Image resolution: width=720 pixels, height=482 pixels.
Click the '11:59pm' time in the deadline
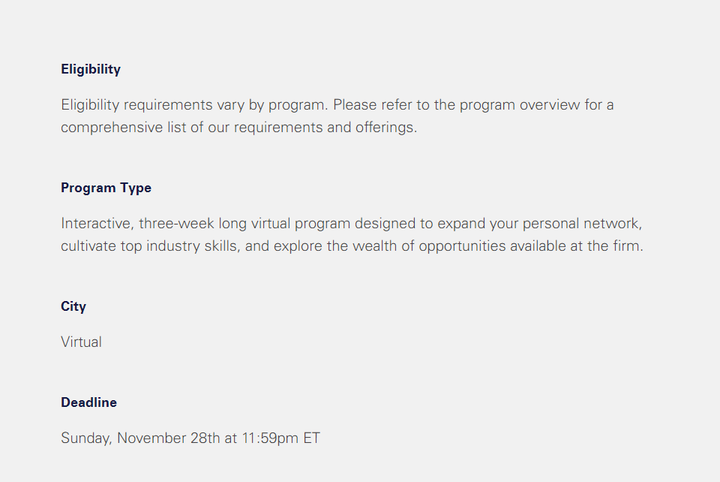(x=270, y=438)
